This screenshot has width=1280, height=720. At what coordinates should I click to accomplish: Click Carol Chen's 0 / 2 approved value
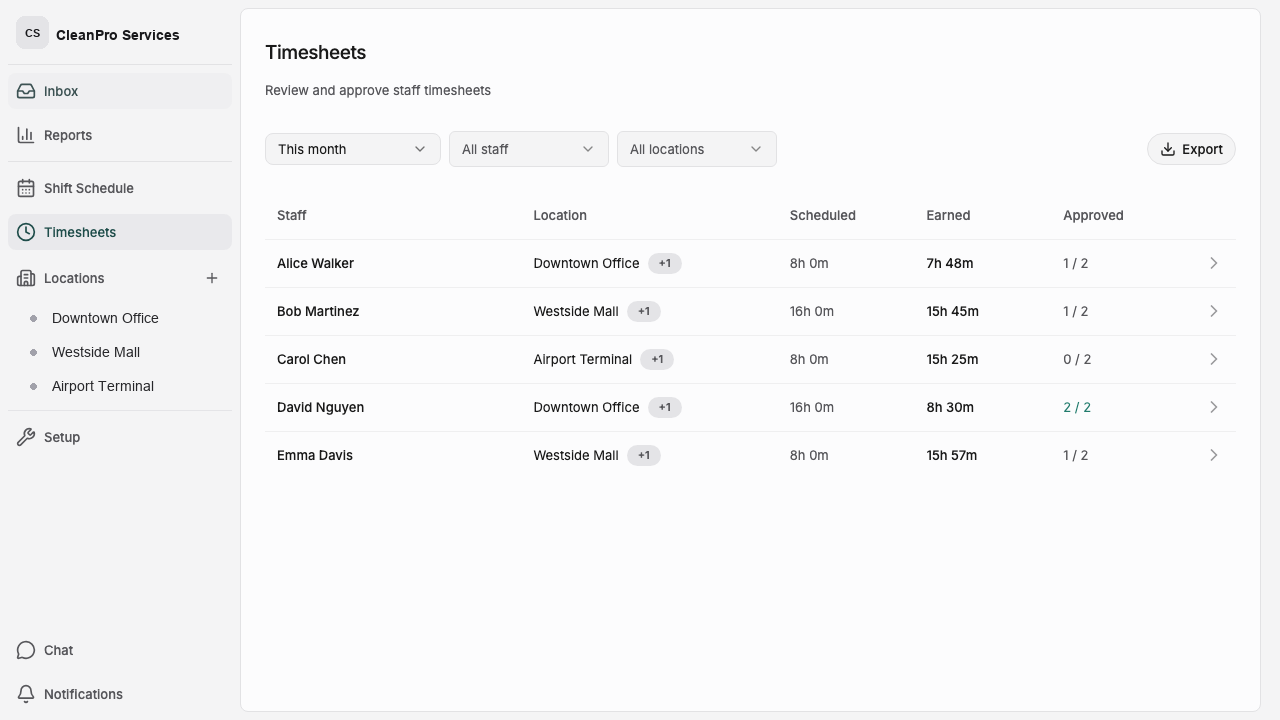coord(1077,359)
